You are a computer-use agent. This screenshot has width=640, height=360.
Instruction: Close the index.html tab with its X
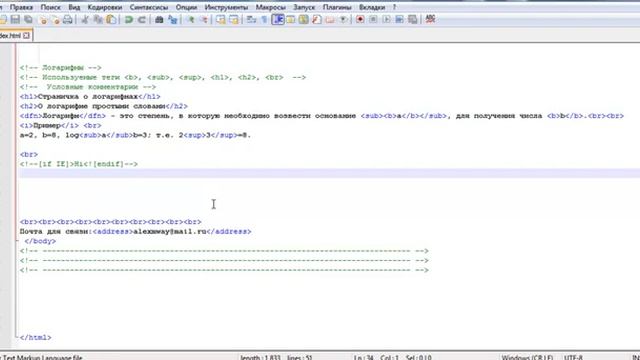click(27, 36)
